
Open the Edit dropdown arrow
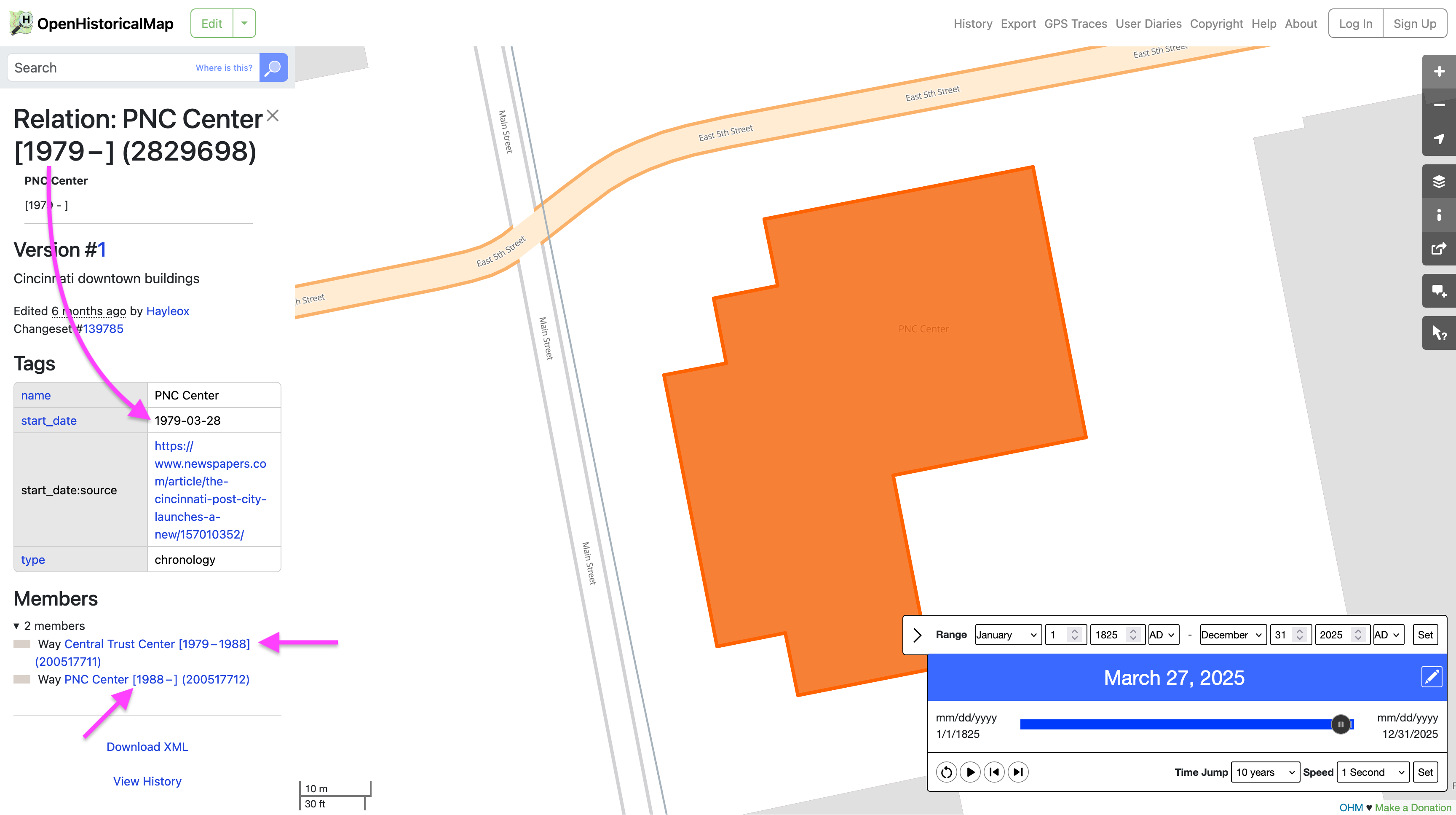tap(244, 23)
